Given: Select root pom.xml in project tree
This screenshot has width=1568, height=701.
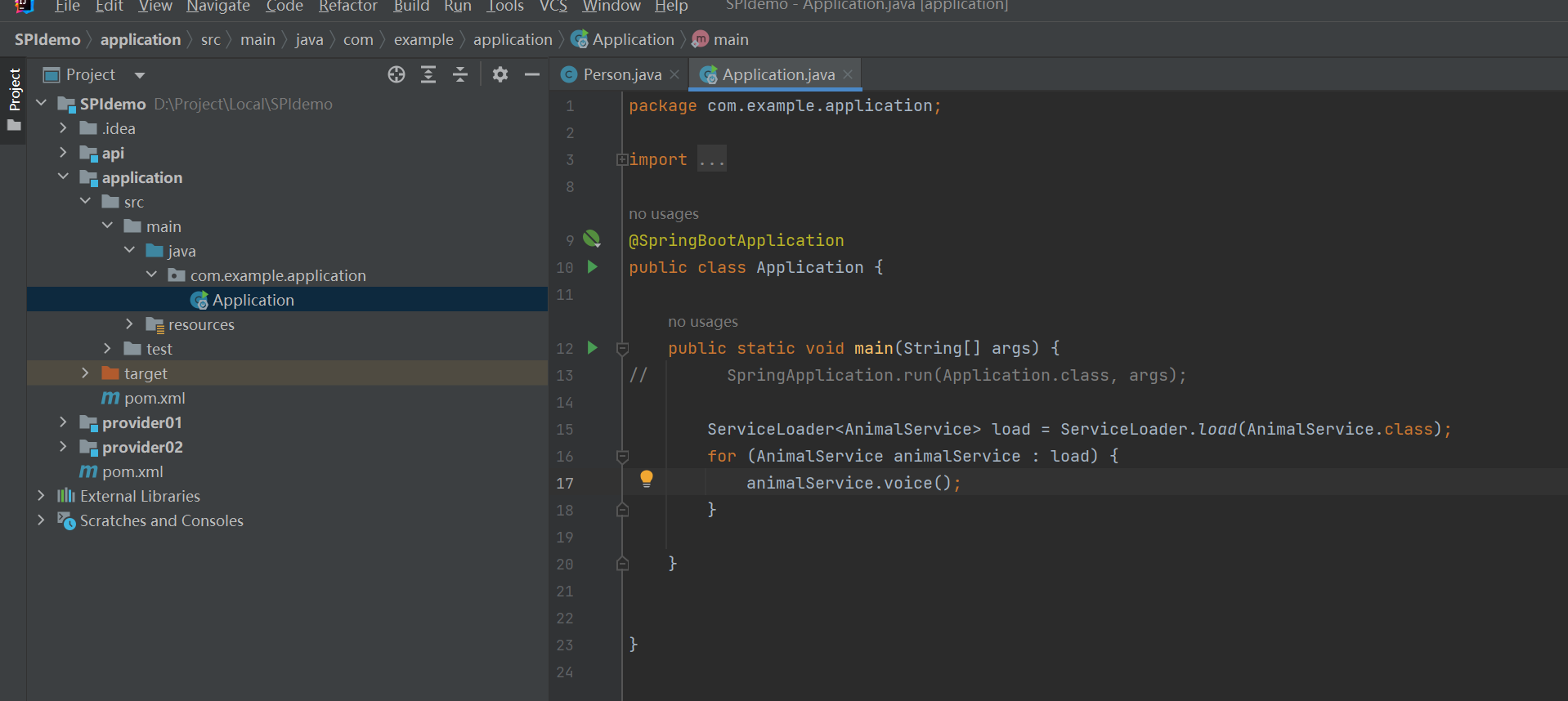Looking at the screenshot, I should coord(132,471).
